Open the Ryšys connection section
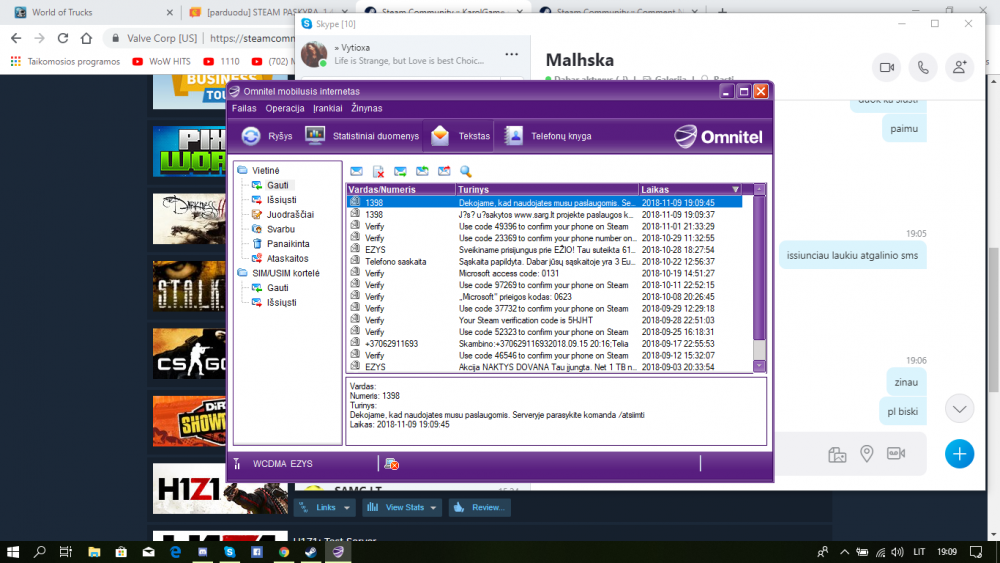The width and height of the screenshot is (1000, 563). 267,136
